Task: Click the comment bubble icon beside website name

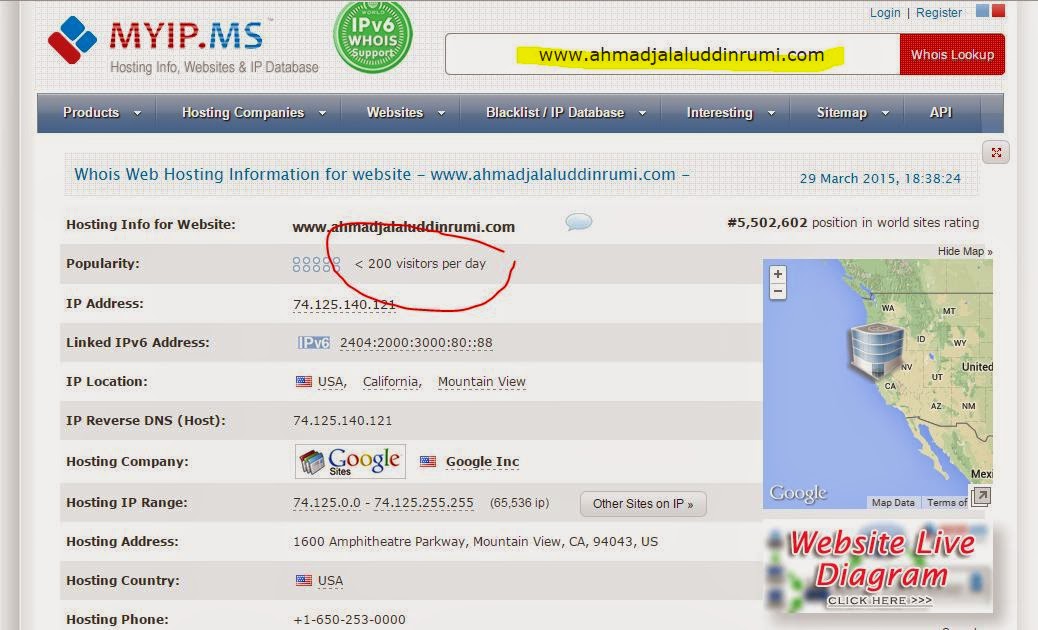Action: 579,222
